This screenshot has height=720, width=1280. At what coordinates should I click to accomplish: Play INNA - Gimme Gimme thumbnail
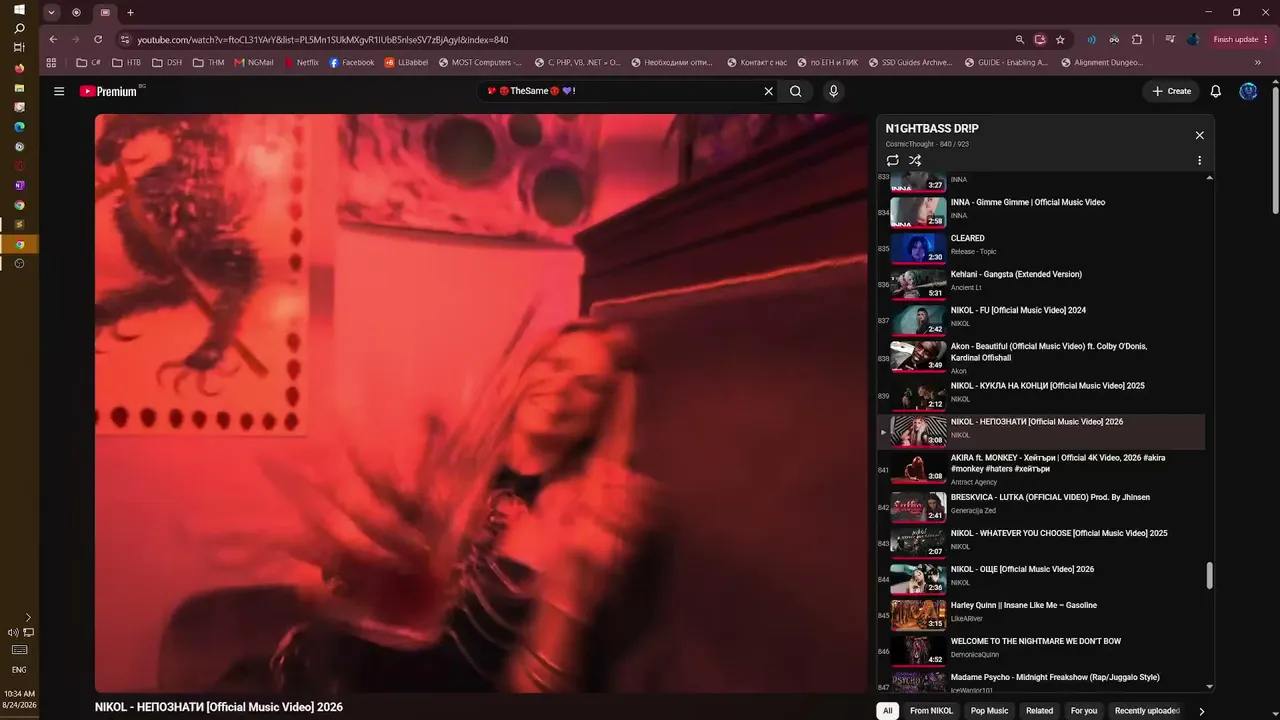point(918,212)
